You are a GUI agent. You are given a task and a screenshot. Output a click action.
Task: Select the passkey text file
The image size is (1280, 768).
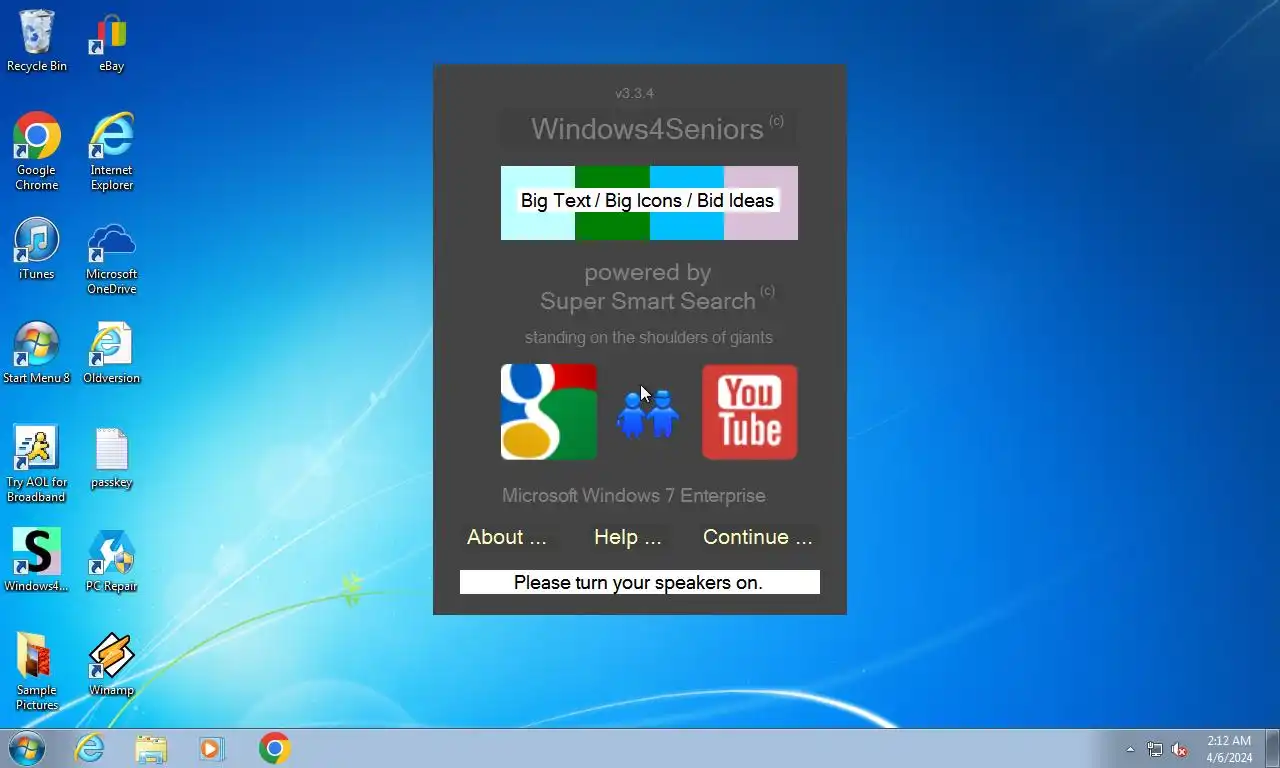click(x=111, y=458)
